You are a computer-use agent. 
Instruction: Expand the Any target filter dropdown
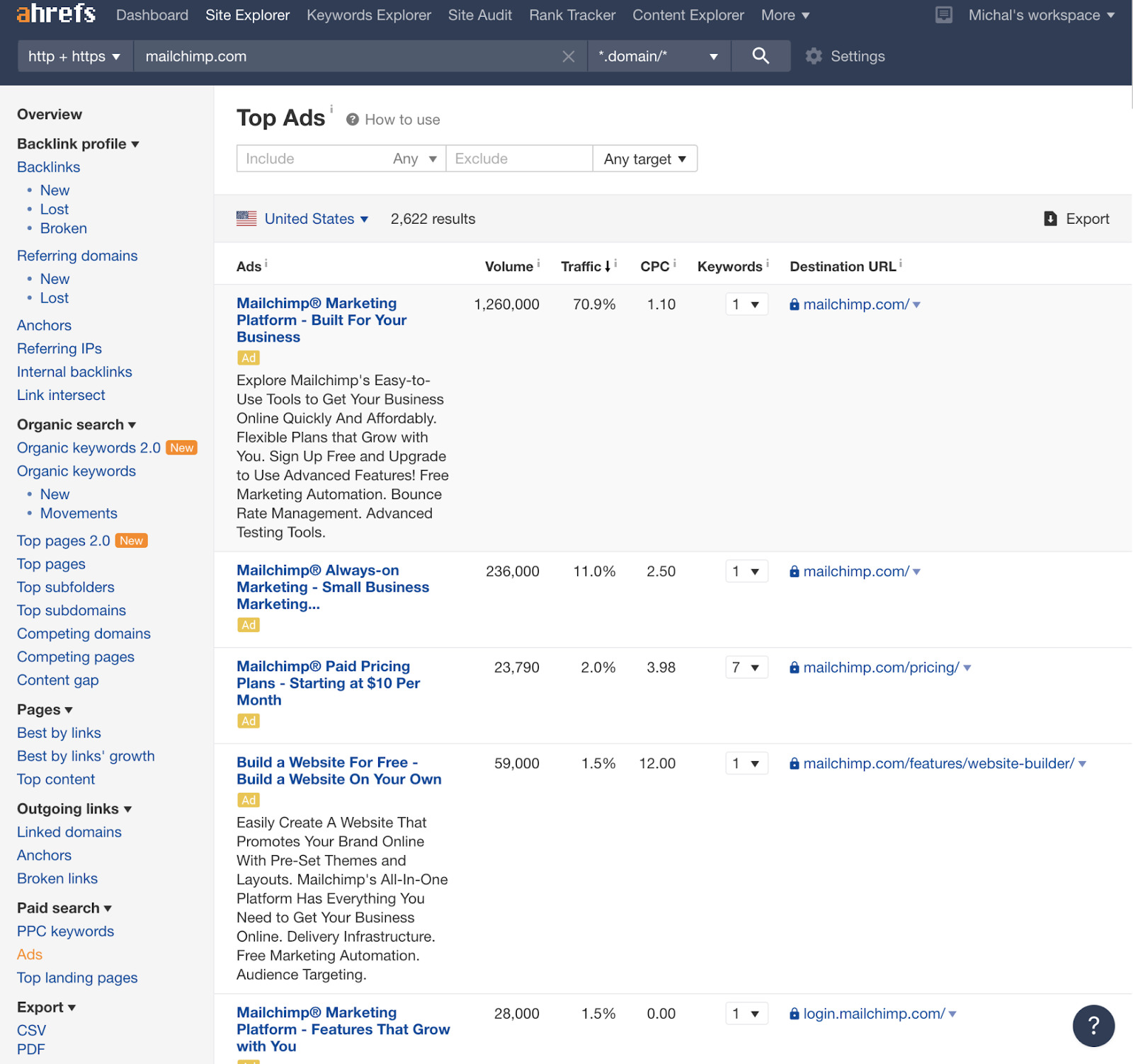(644, 159)
